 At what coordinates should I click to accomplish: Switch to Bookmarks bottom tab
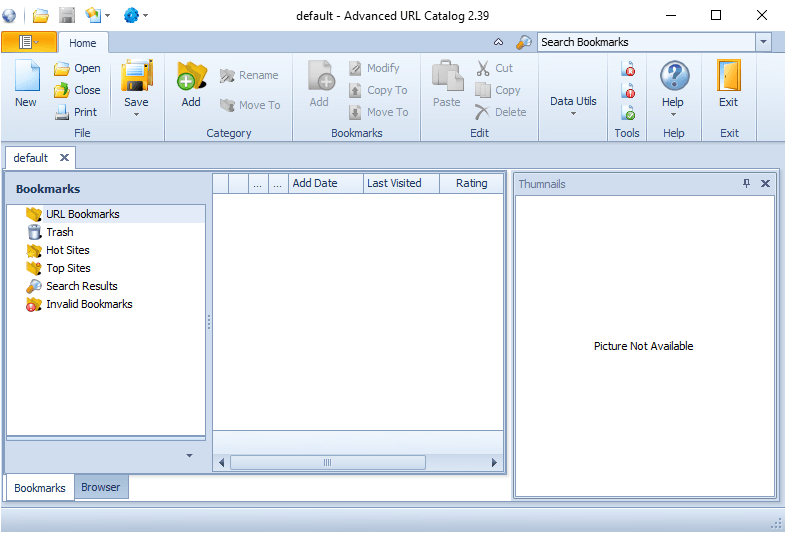click(x=40, y=488)
